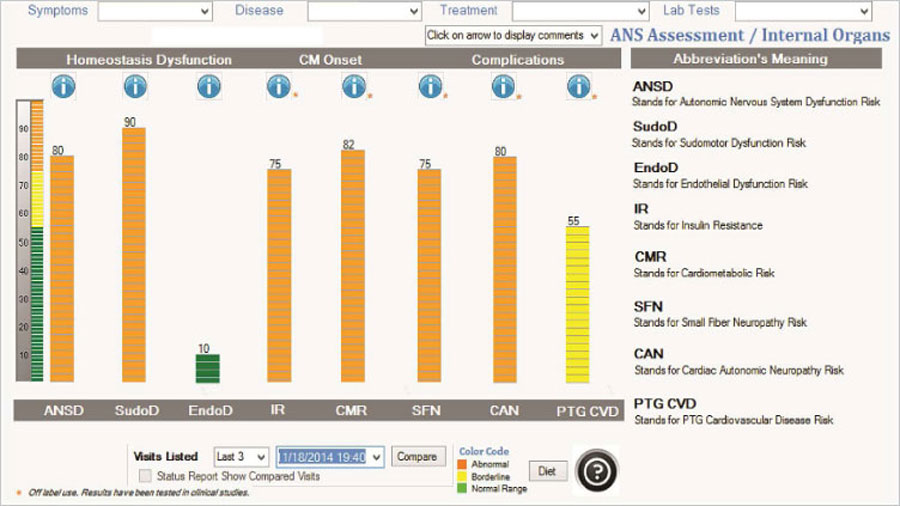This screenshot has height=506, width=900.
Task: Click the round question mark help icon
Action: 597,472
